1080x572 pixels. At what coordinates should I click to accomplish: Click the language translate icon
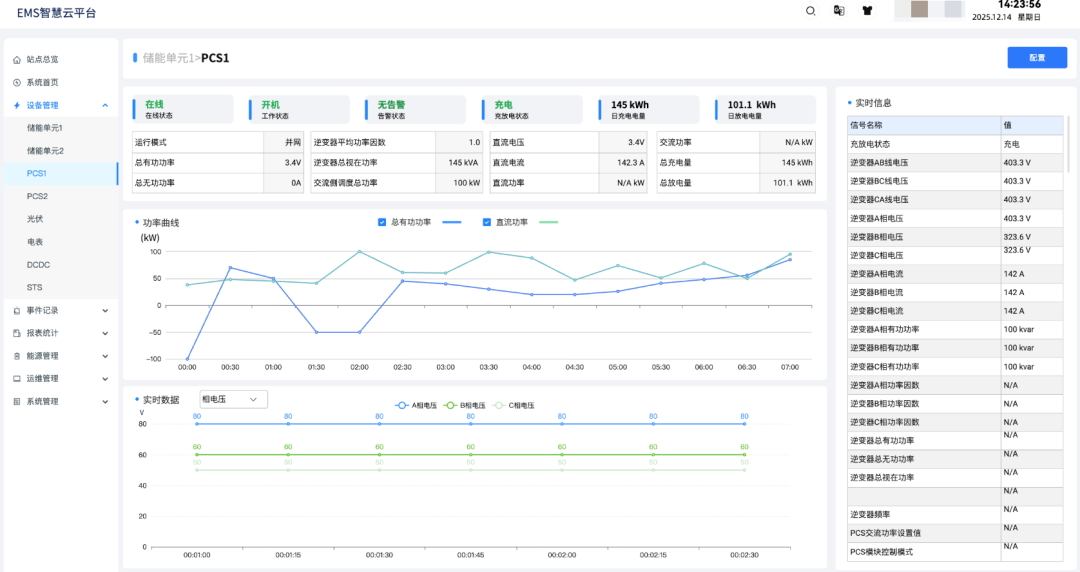coord(839,11)
